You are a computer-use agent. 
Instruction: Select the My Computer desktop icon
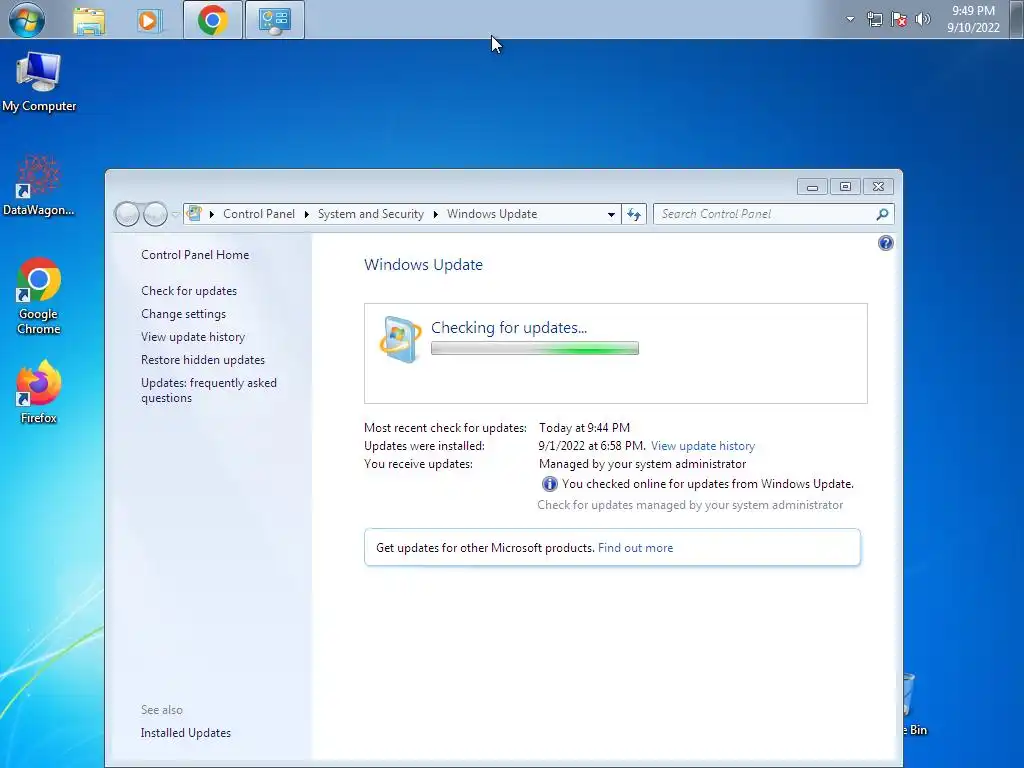(x=39, y=82)
